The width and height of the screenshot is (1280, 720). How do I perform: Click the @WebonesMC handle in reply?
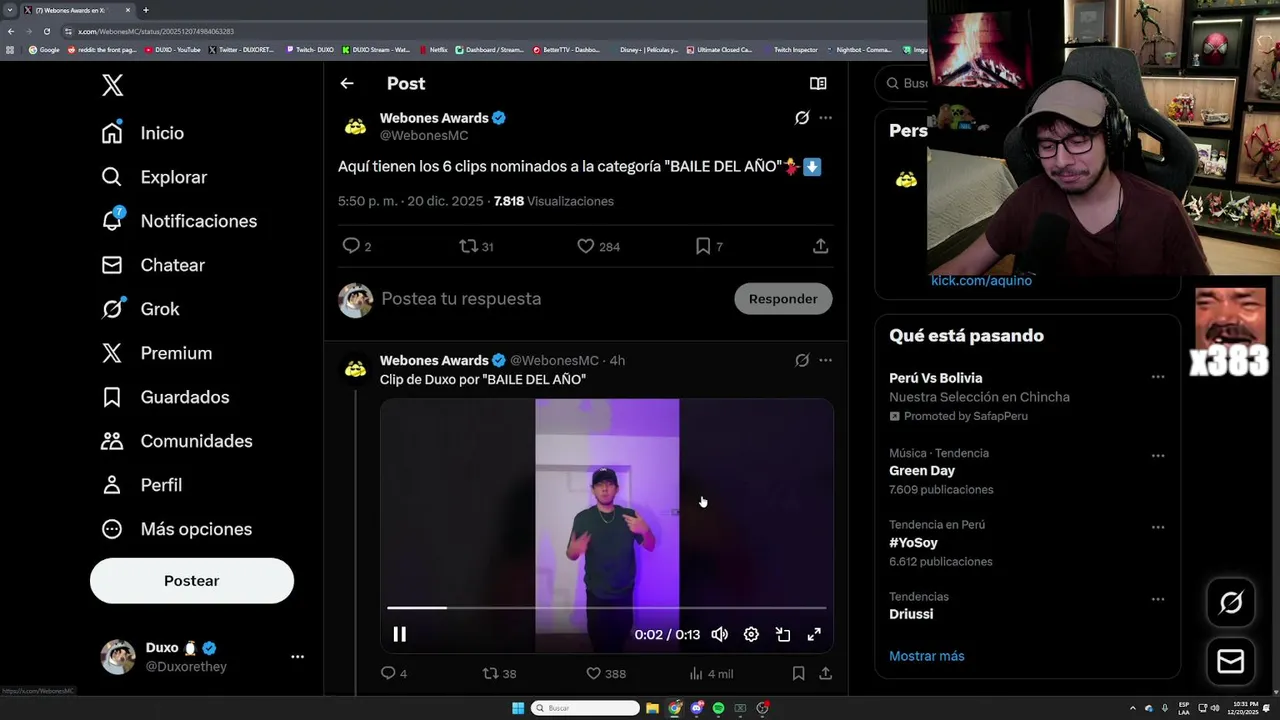554,360
